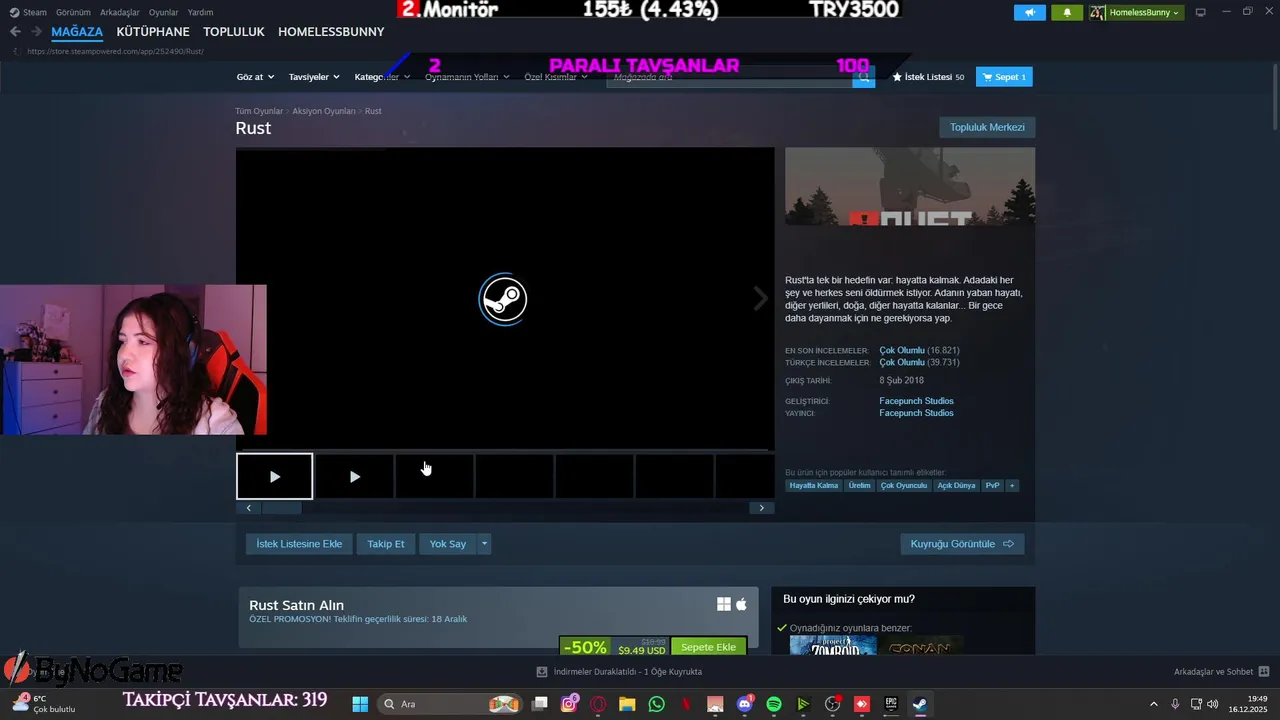This screenshot has width=1280, height=720.
Task: Expand the Oynamanın Yolları dropdown
Action: pyautogui.click(x=467, y=77)
